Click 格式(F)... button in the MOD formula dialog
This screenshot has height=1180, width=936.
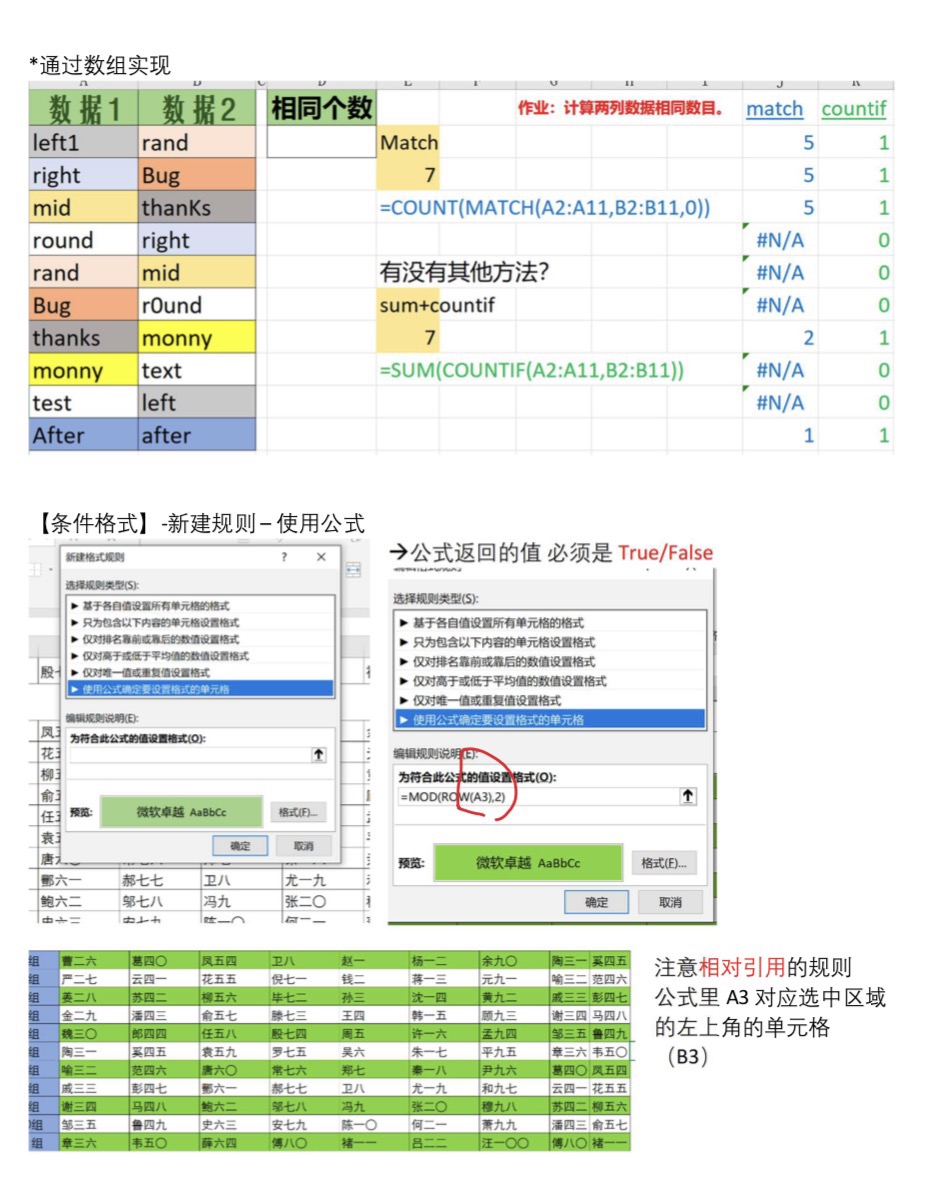[x=664, y=863]
